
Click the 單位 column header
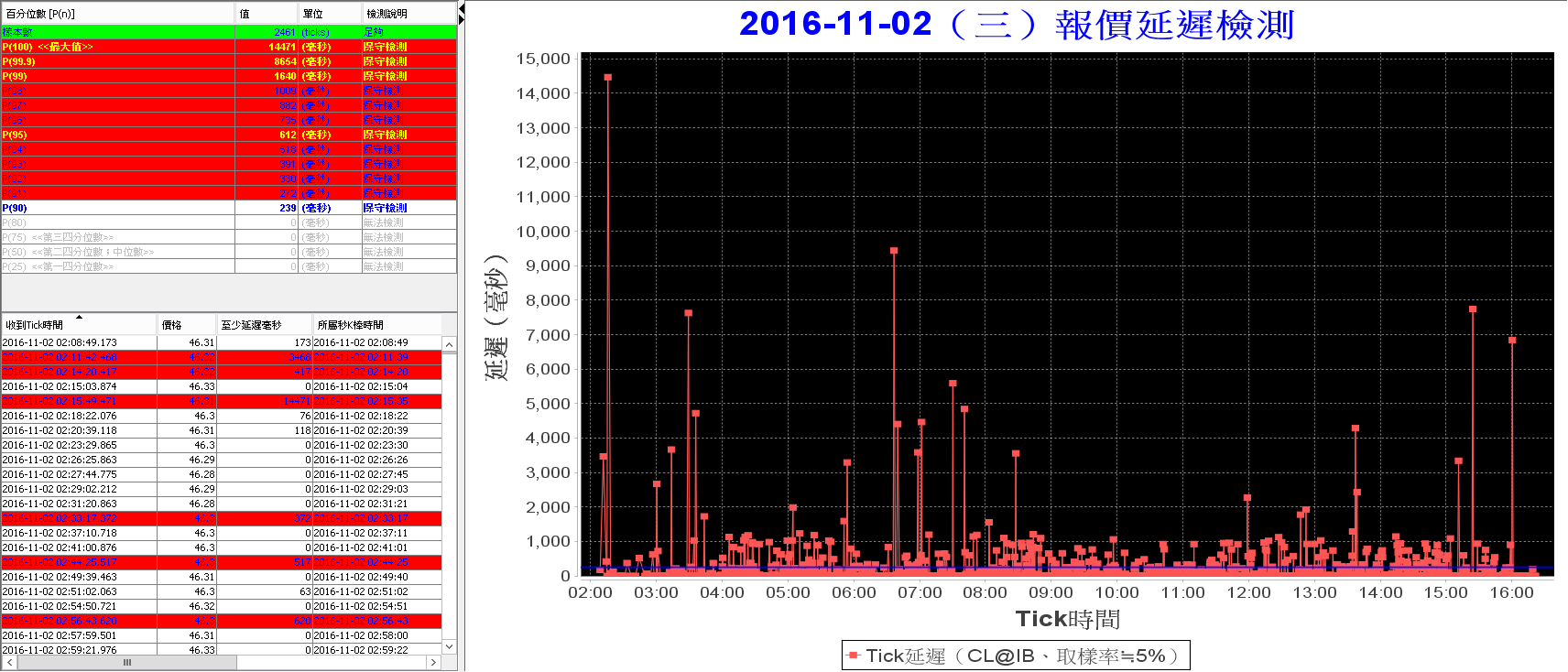(x=331, y=14)
